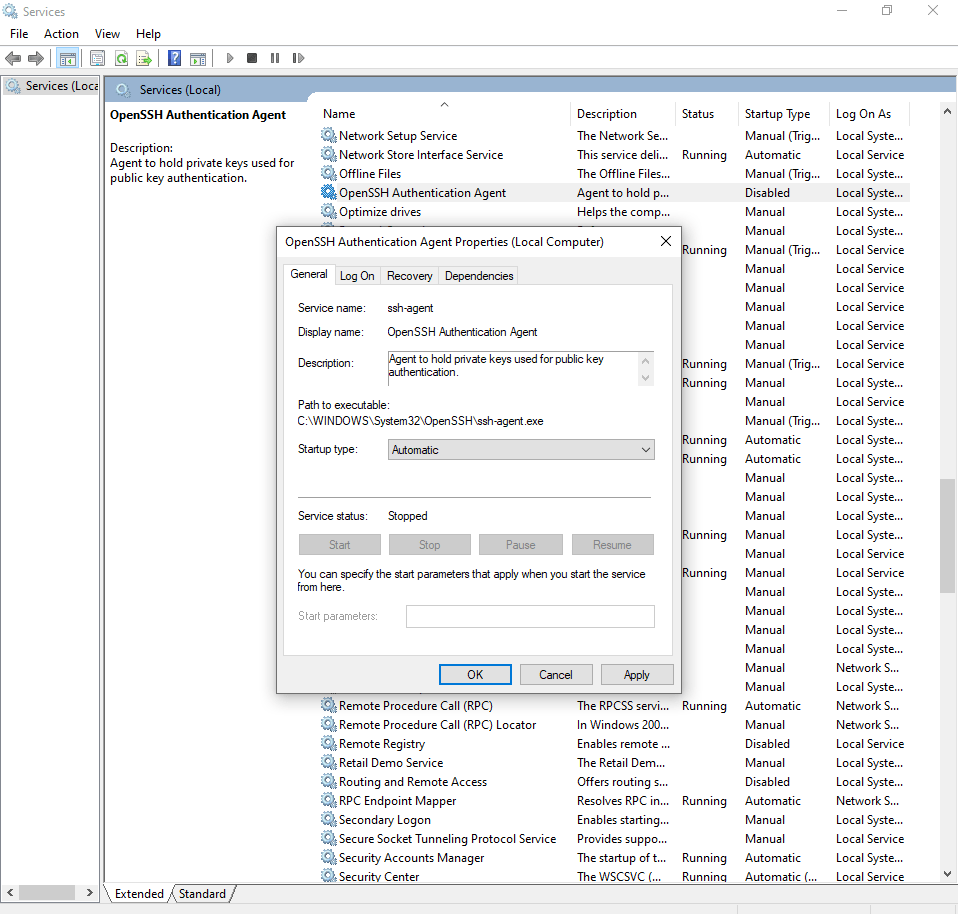958x914 pixels.
Task: Click into the Start parameters field
Action: click(x=530, y=616)
